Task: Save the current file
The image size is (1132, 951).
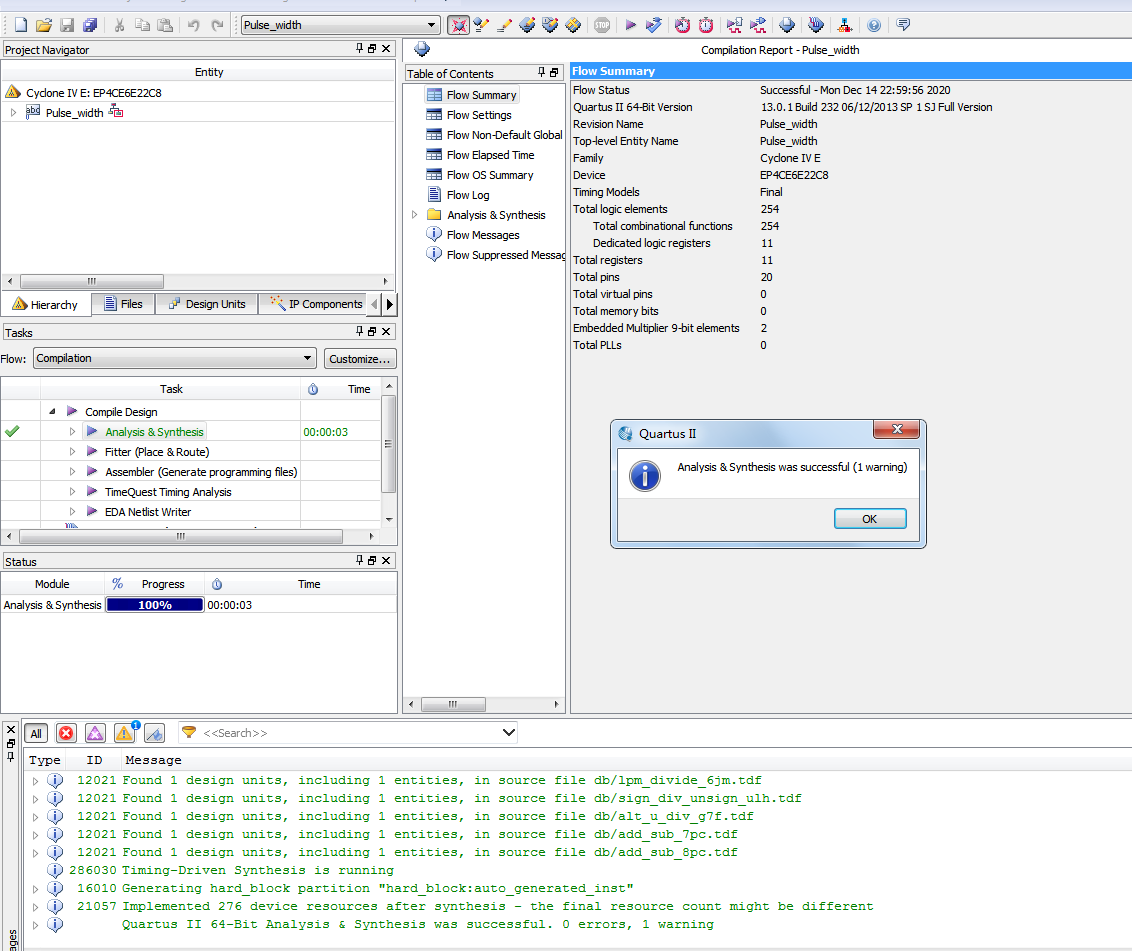Action: click(x=67, y=25)
